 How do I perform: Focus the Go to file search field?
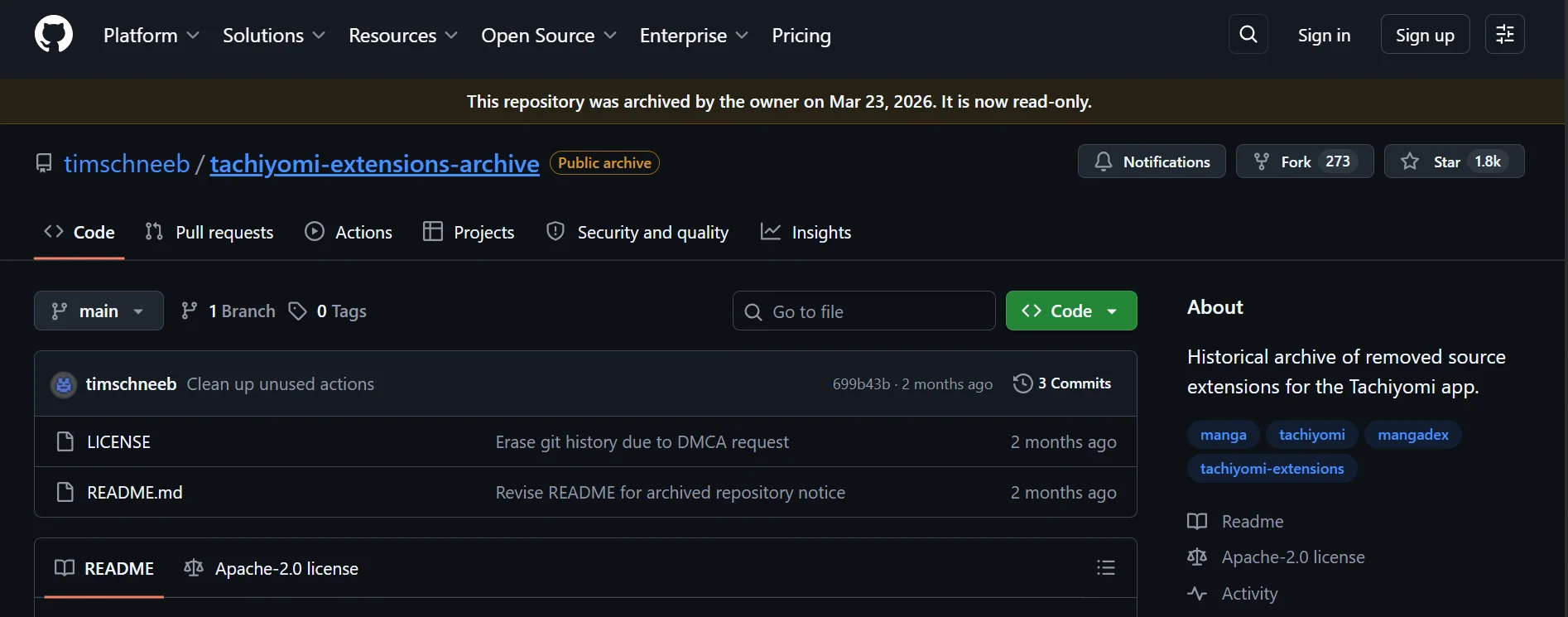(x=864, y=311)
